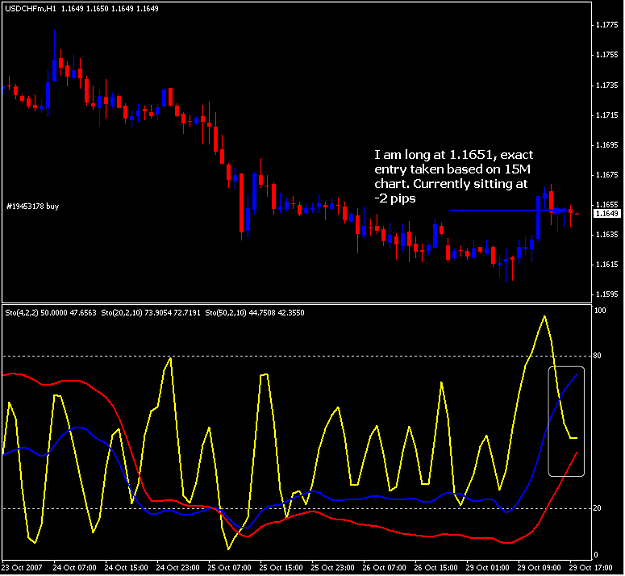Screen dimensions: 625x576
Task: Click the 1.1695 price axis label
Action: tap(607, 145)
